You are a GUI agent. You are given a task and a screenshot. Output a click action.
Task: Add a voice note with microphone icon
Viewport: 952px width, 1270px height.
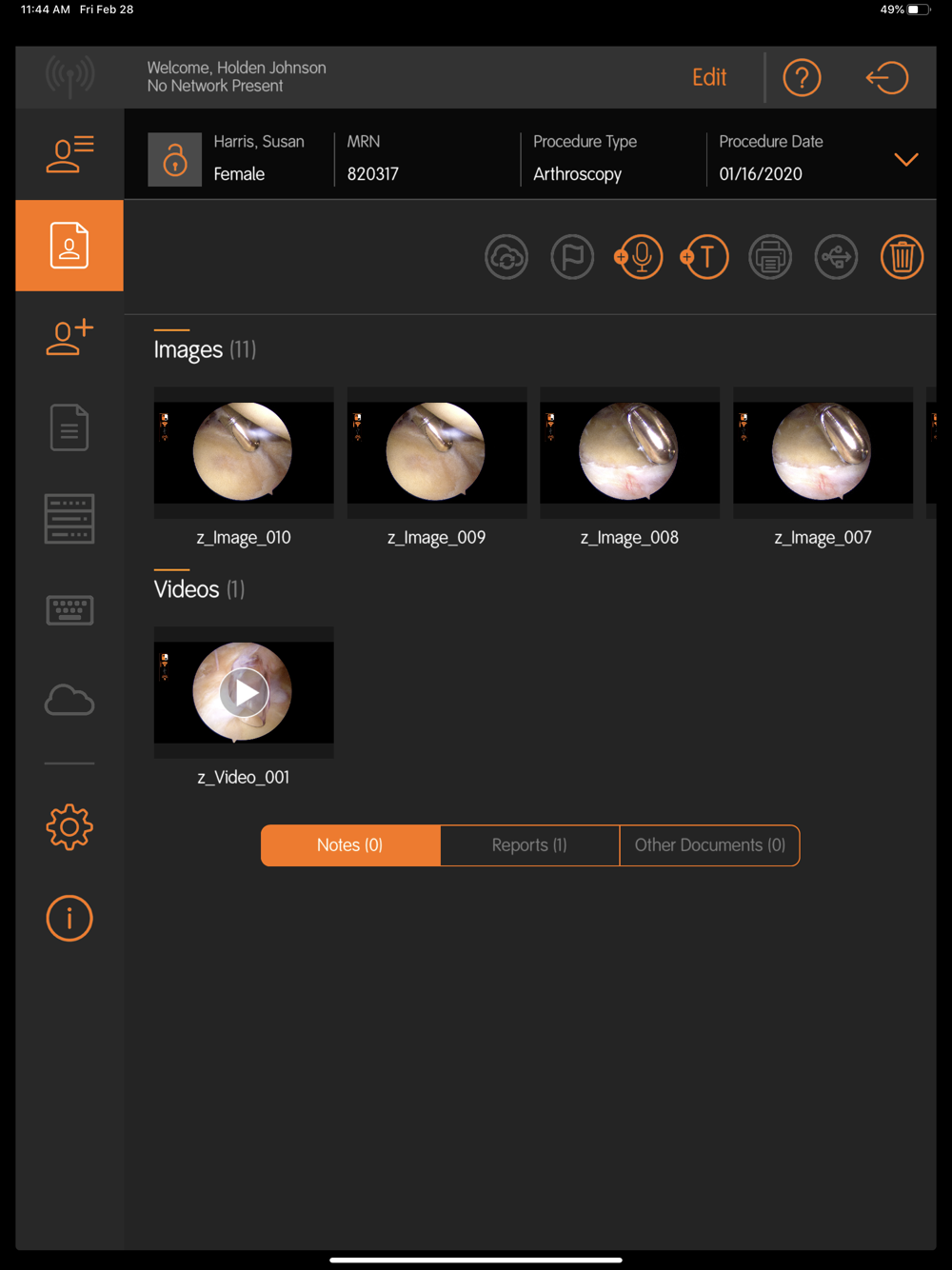(639, 257)
